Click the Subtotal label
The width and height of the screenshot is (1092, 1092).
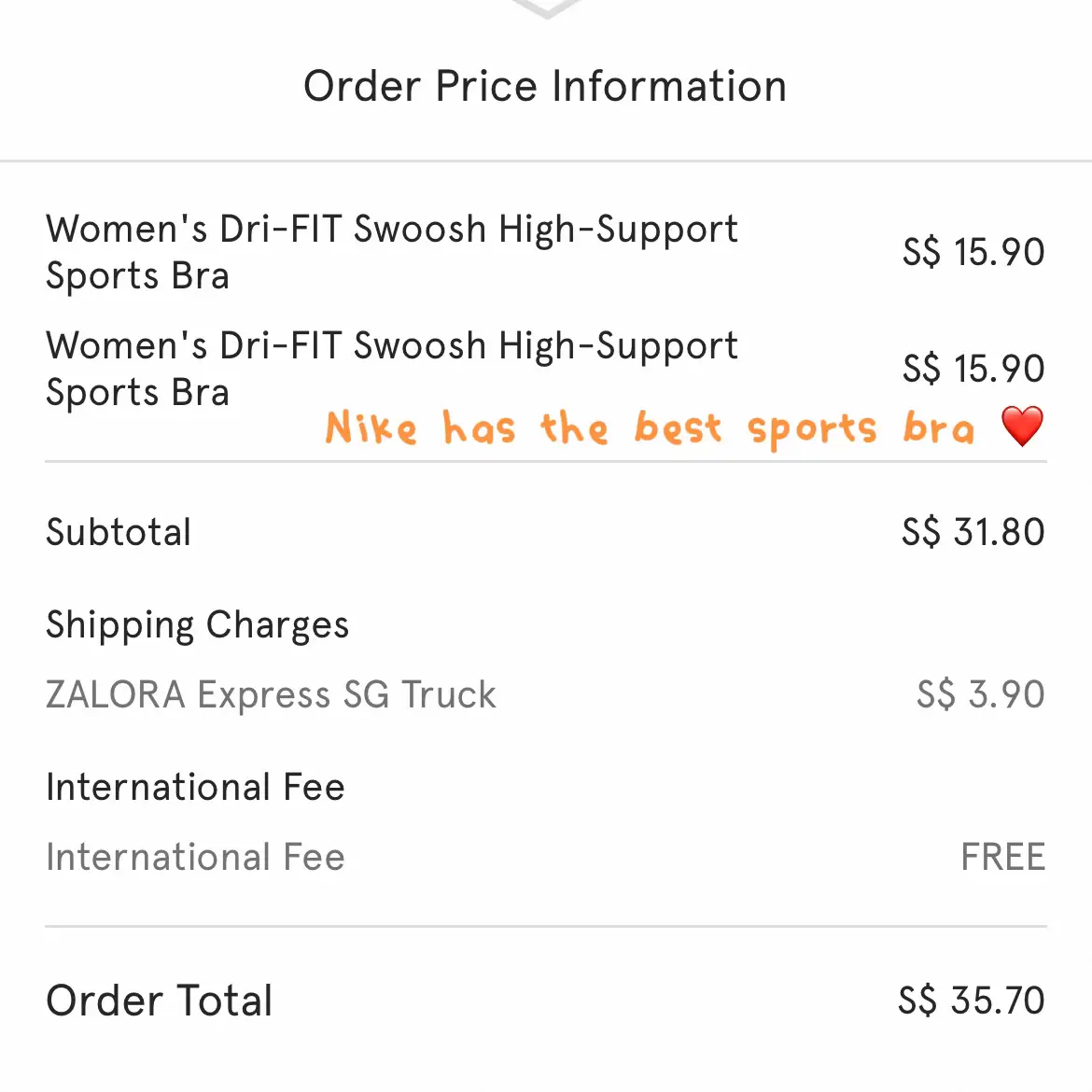(119, 532)
